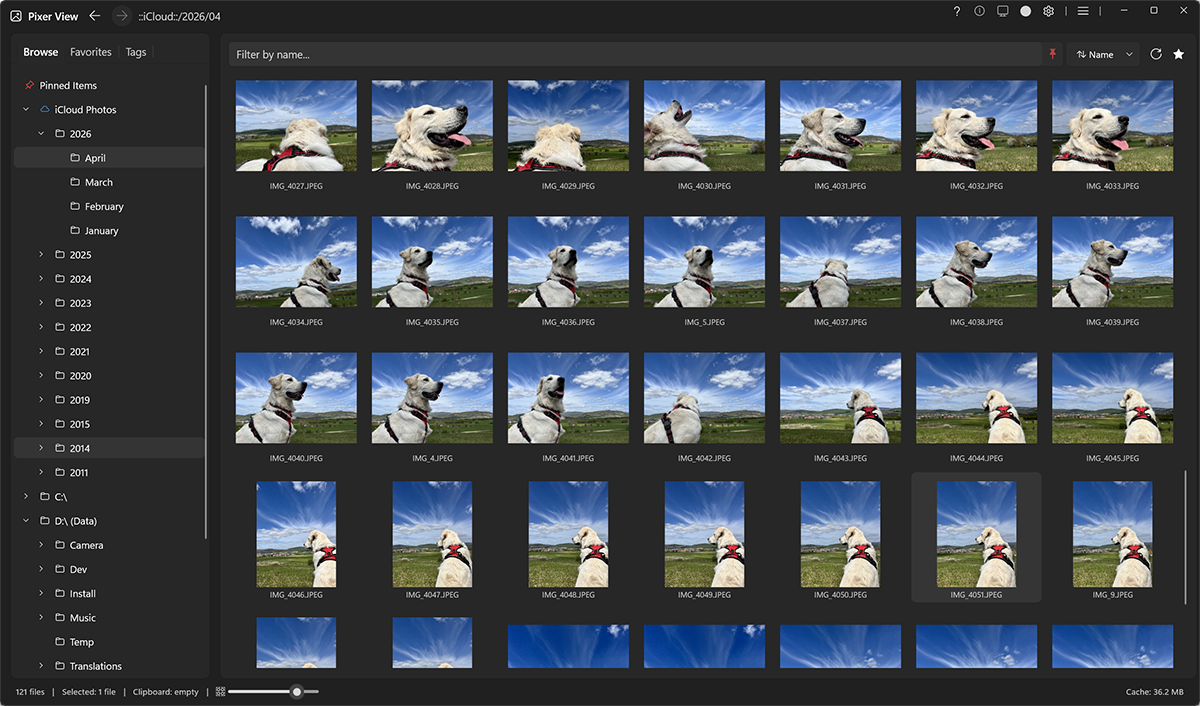Select the March folder
The image size is (1200, 706).
tap(95, 181)
